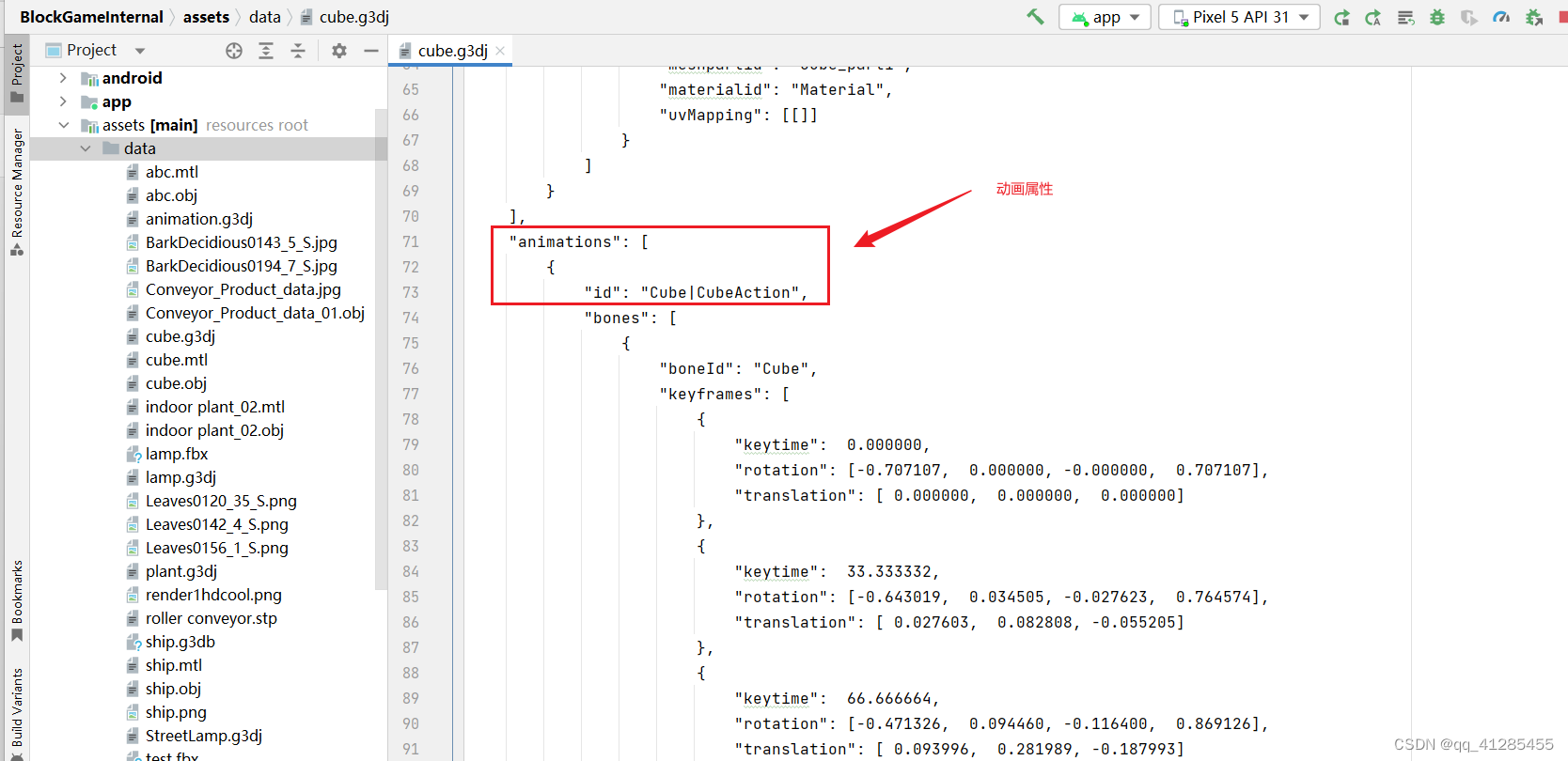Screen dimensions: 1568x761
Task: Click the Project panel vertical scrollbar
Action: click(381, 348)
